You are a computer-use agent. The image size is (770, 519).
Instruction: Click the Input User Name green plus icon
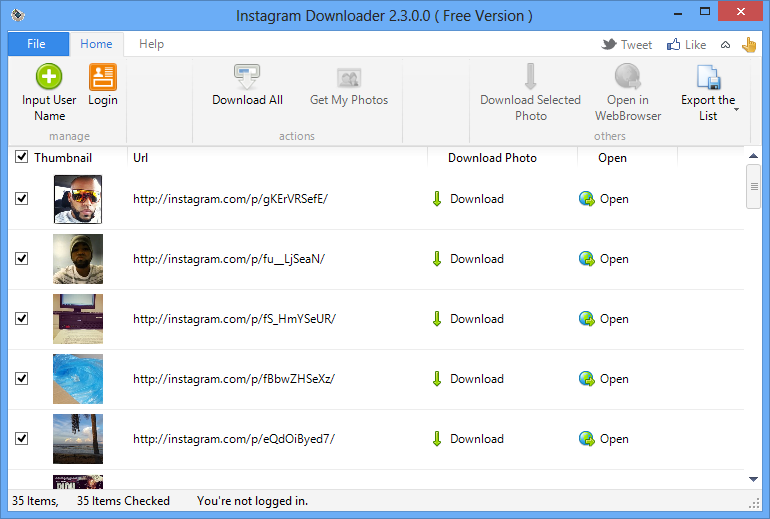[x=49, y=77]
